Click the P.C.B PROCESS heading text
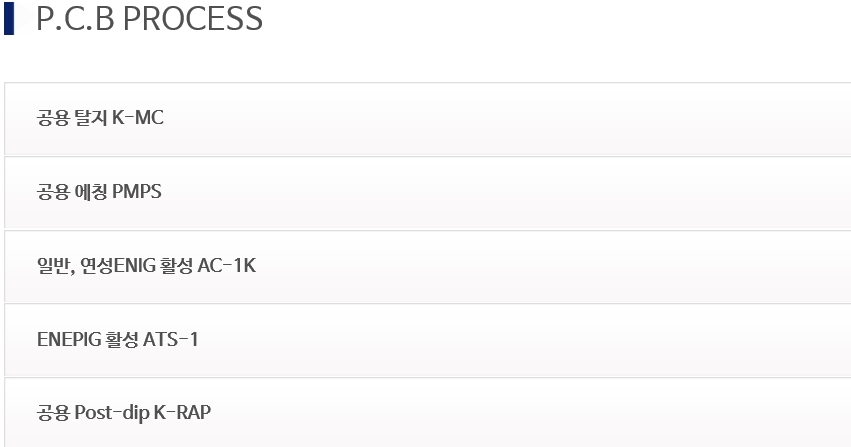Image resolution: width=851 pixels, height=447 pixels. click(149, 18)
